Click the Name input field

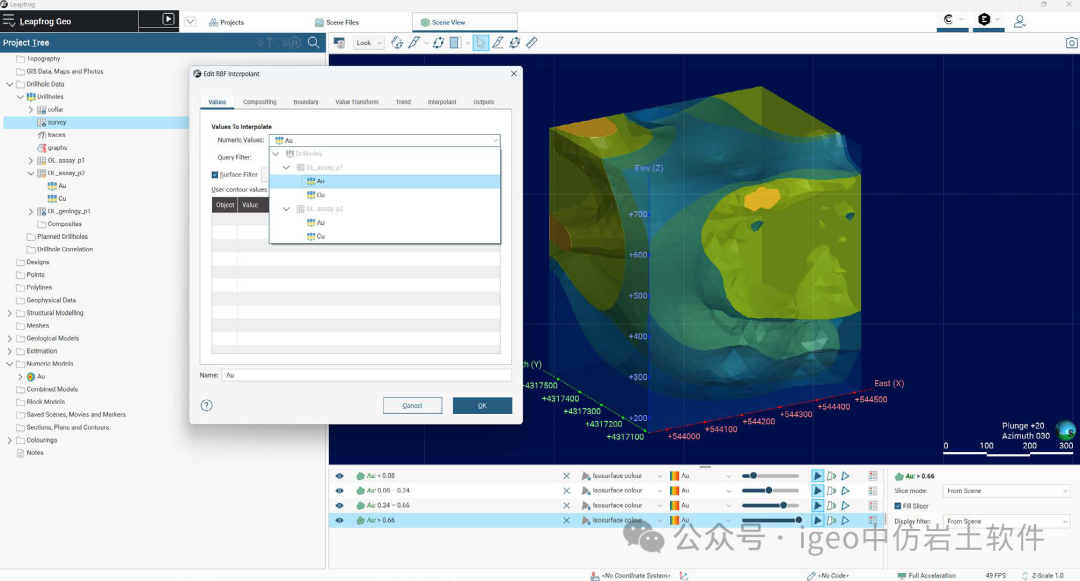(365, 375)
